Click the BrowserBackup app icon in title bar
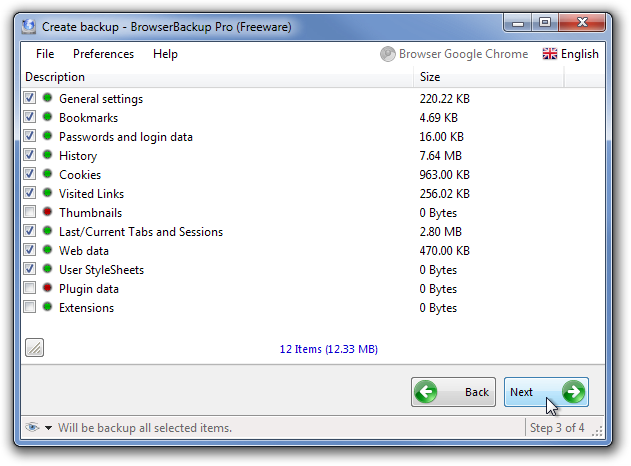 point(29,26)
